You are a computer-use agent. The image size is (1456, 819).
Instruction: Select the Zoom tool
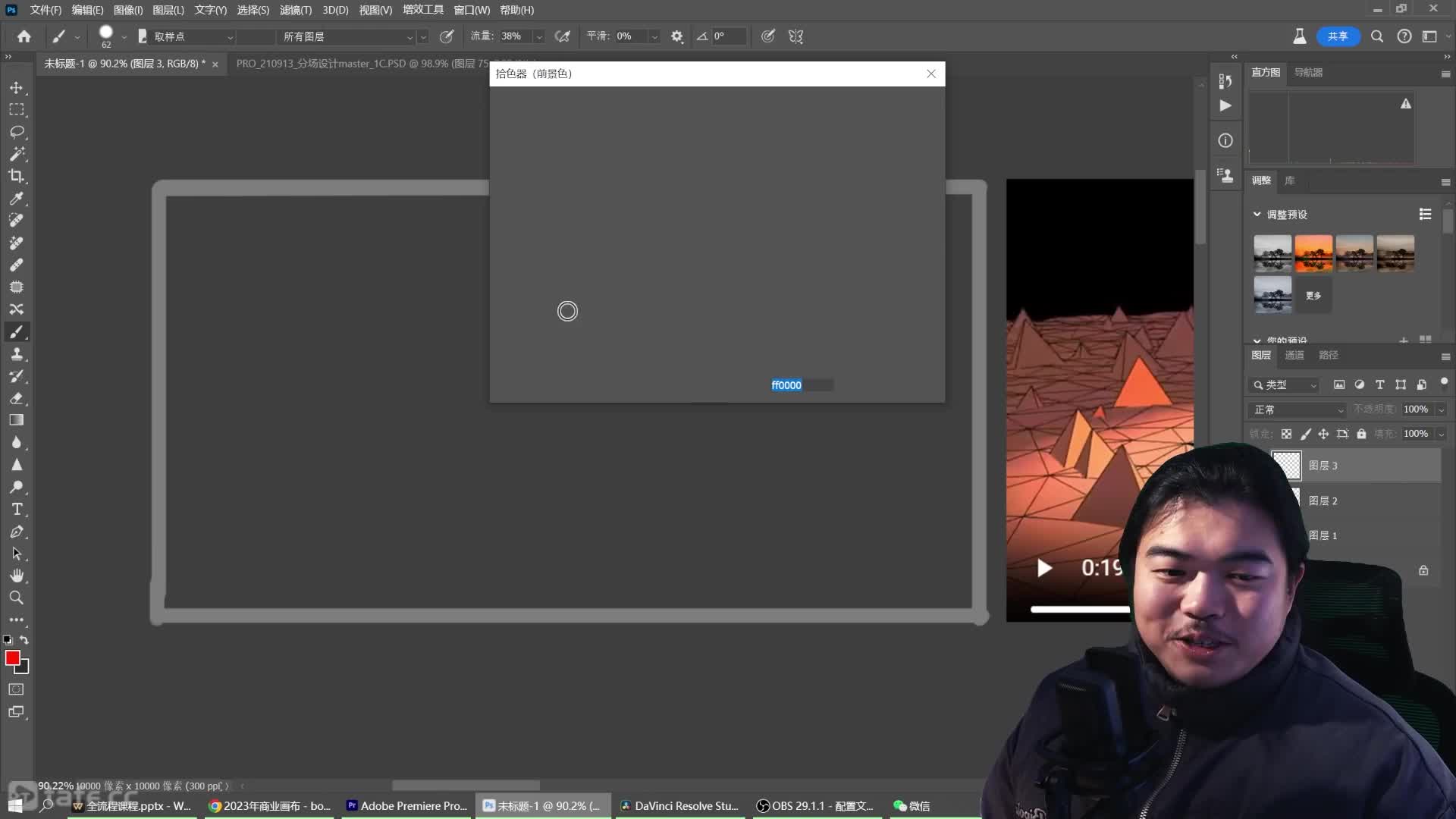pyautogui.click(x=17, y=598)
